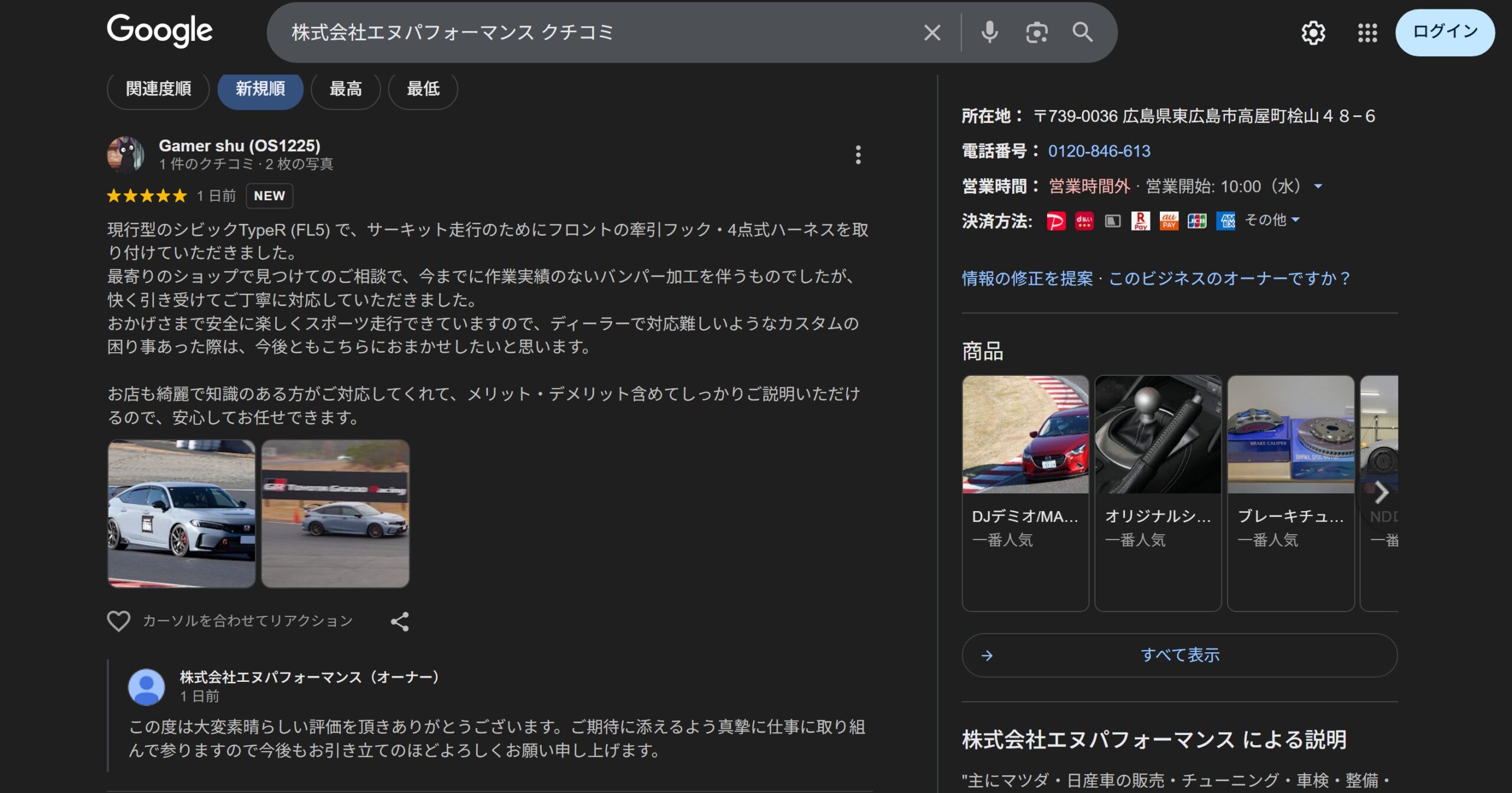The image size is (1512, 793).
Task: Open the settings gear icon
Action: pos(1313,32)
